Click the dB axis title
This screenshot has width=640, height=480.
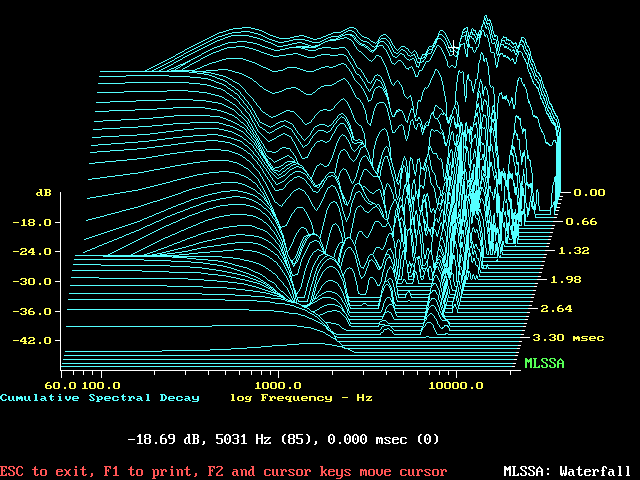pyautogui.click(x=44, y=193)
